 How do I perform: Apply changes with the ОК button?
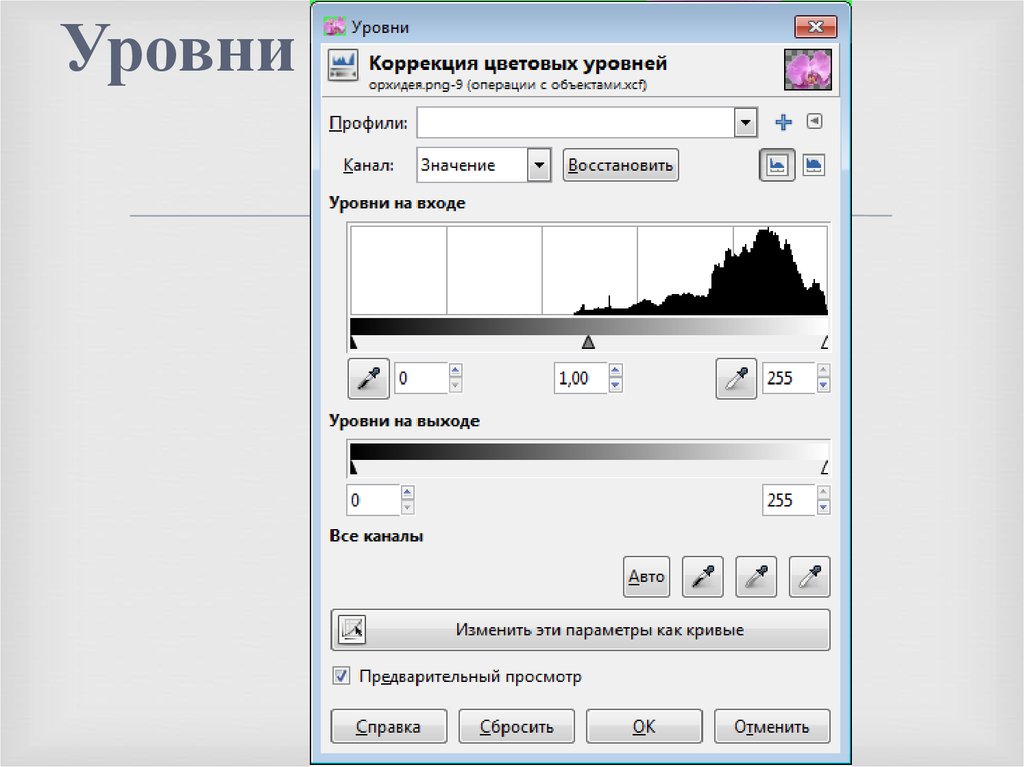pos(643,726)
